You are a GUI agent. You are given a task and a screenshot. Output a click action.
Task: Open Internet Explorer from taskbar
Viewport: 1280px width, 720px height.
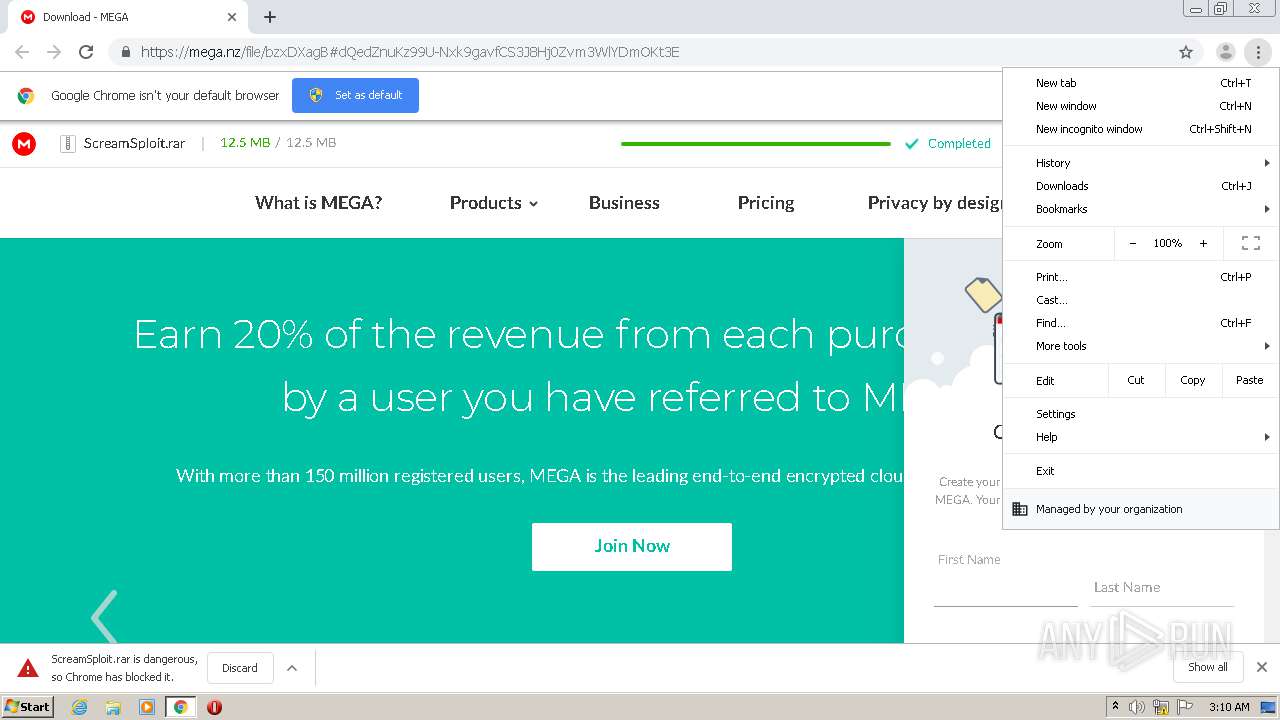[80, 707]
